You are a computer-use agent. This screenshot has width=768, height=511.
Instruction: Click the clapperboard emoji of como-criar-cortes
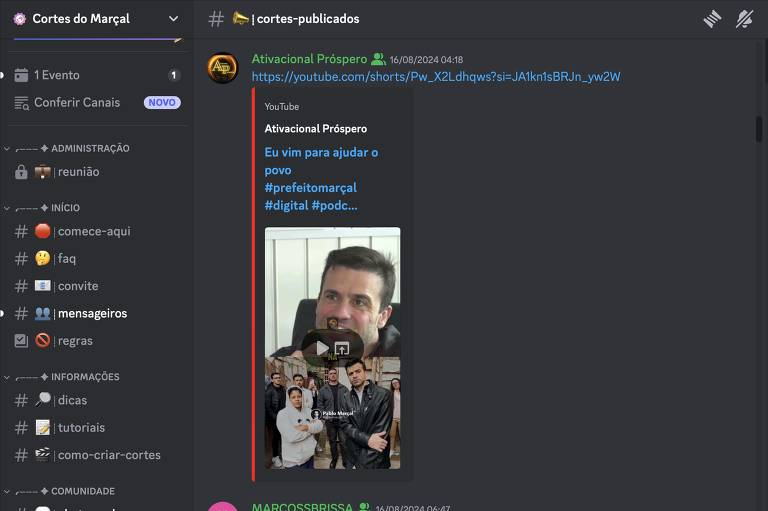[43, 455]
